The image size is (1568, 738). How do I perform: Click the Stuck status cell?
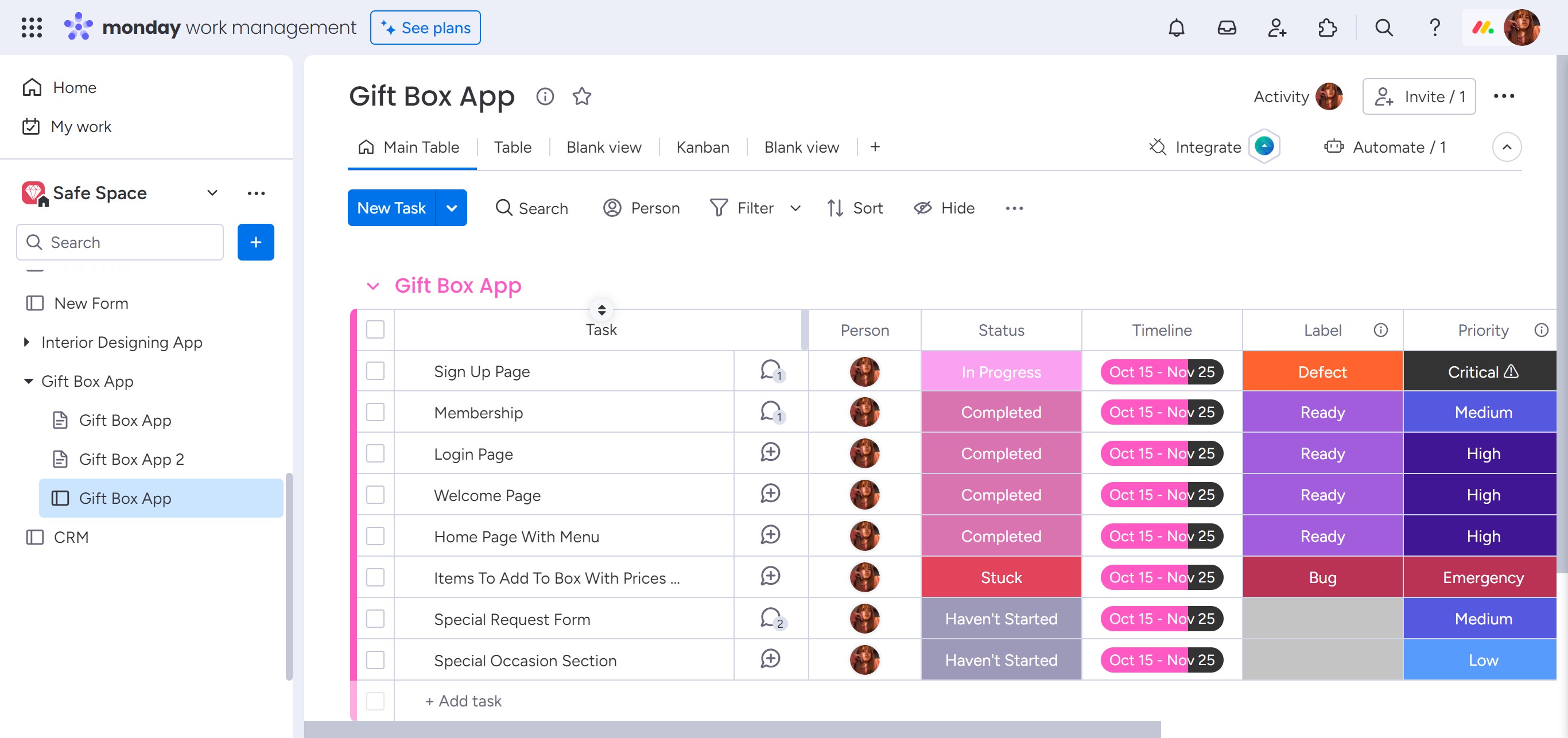[1001, 577]
